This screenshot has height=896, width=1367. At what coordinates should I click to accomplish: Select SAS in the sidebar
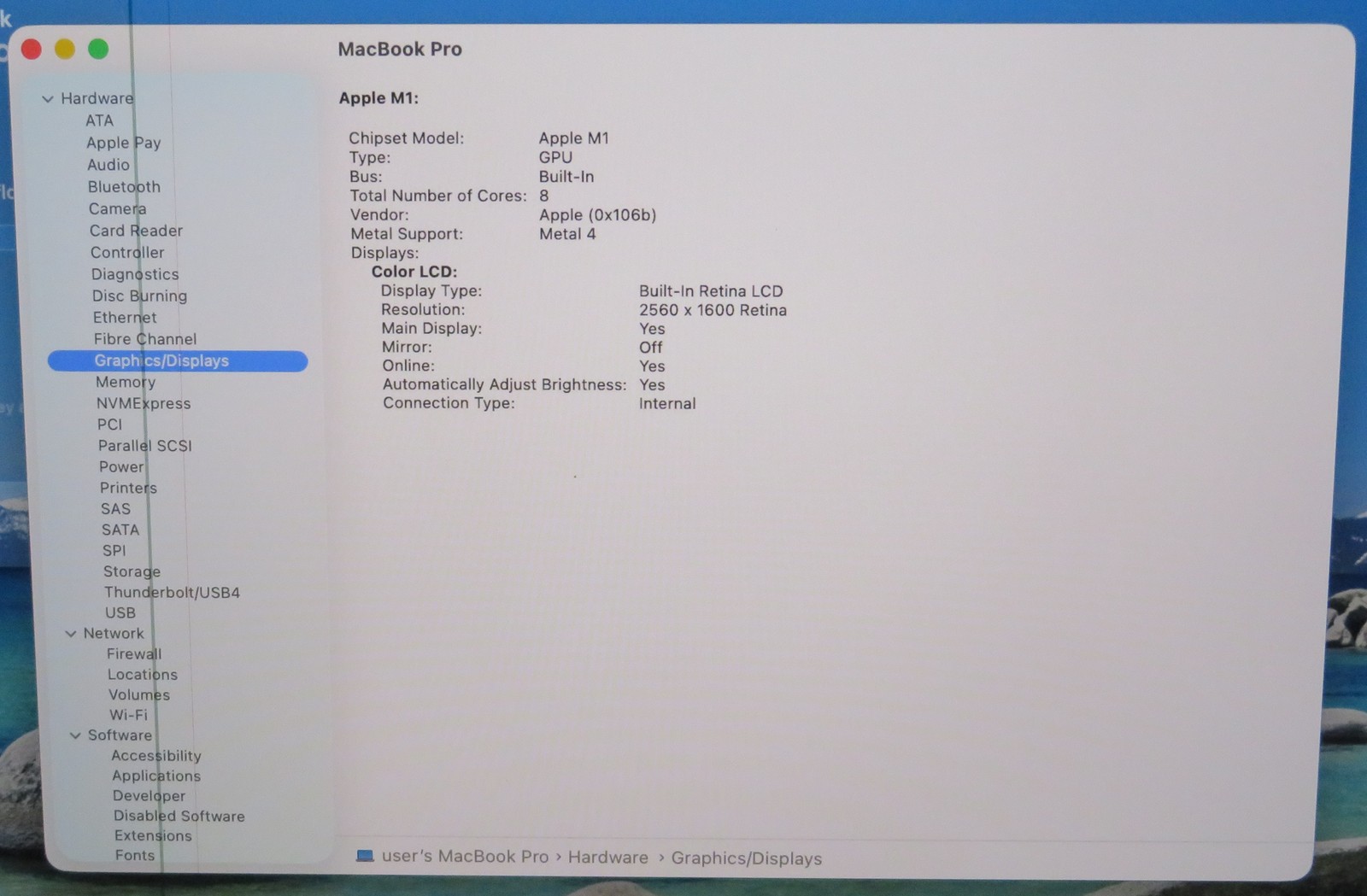point(115,509)
